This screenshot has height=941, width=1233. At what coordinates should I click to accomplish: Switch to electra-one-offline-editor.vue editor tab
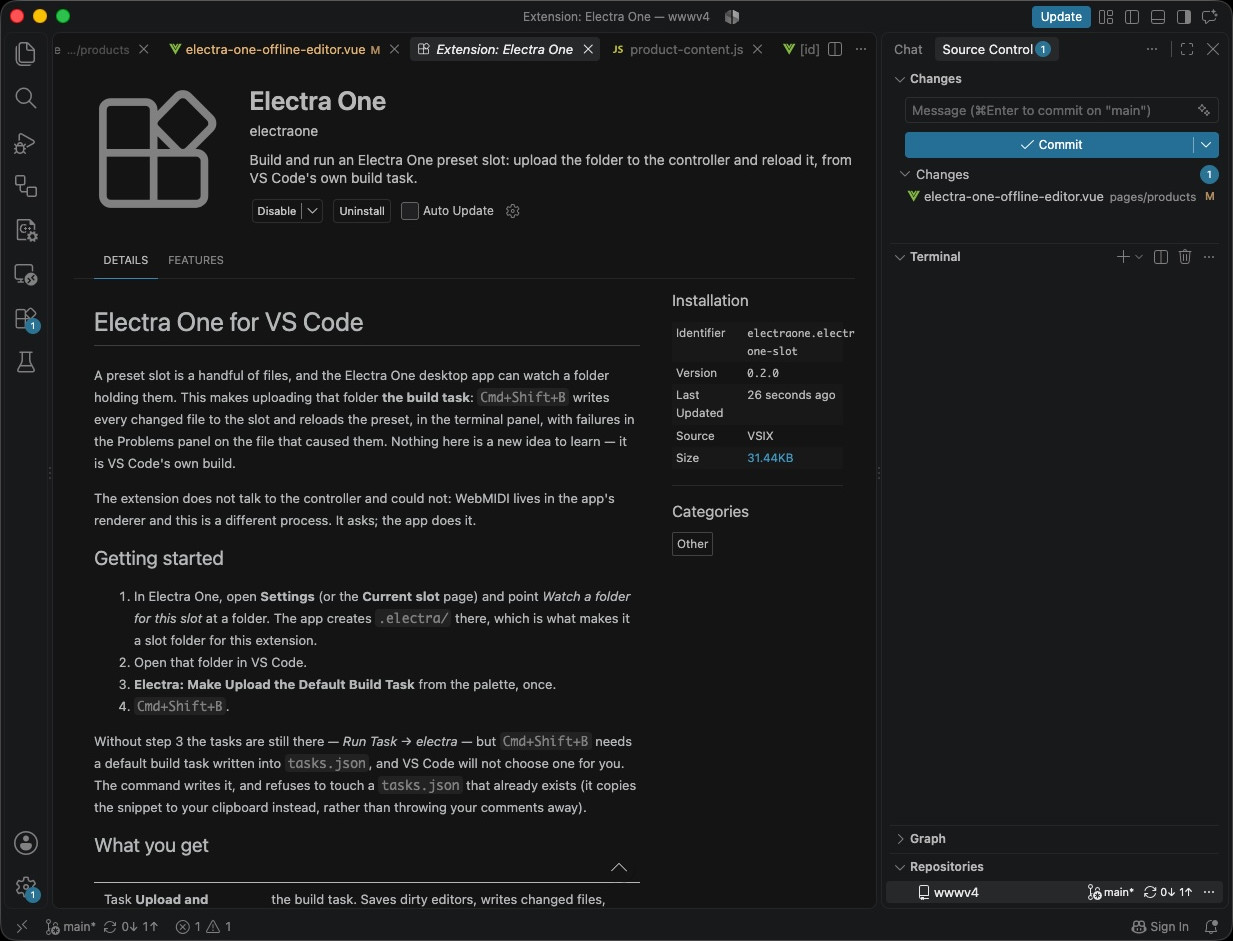point(275,49)
